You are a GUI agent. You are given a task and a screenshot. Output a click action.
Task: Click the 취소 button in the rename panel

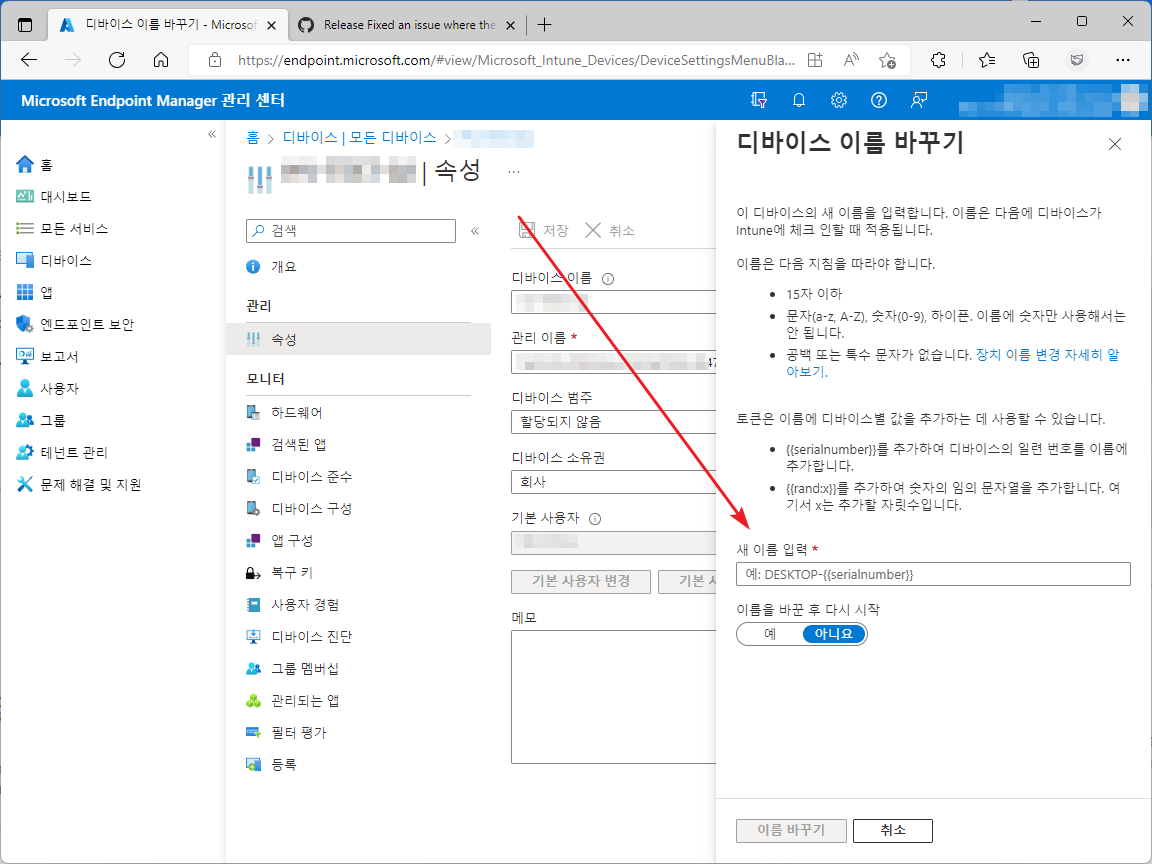tap(893, 830)
